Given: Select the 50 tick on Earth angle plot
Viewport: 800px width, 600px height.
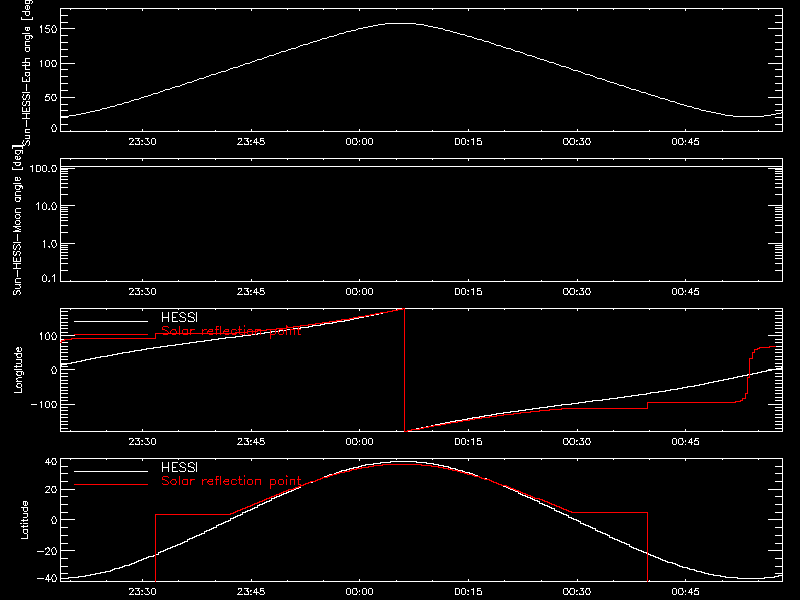Looking at the screenshot, I should [x=51, y=97].
